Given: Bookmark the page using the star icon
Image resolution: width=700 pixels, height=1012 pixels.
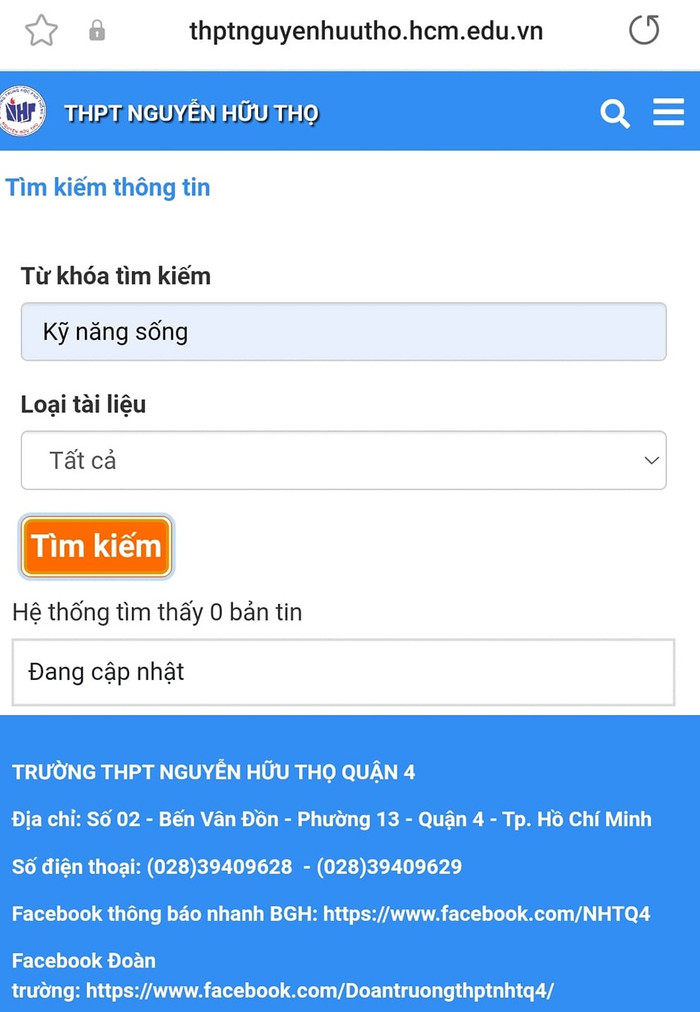Looking at the screenshot, I should [x=42, y=31].
